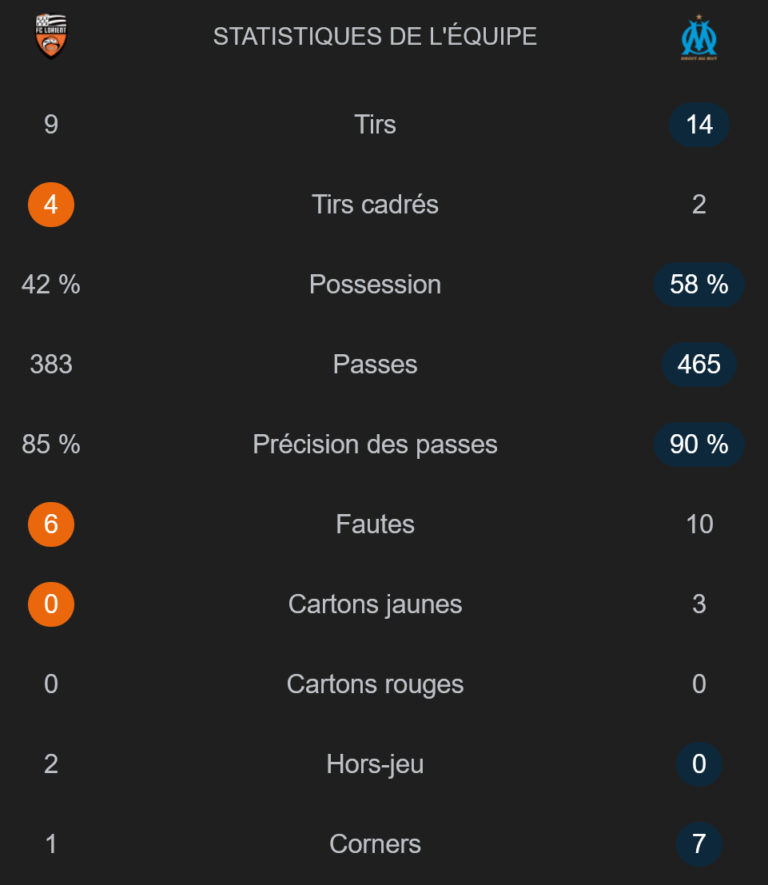Image resolution: width=768 pixels, height=885 pixels.
Task: Click the Olympique de Marseille logo
Action: pyautogui.click(x=699, y=38)
